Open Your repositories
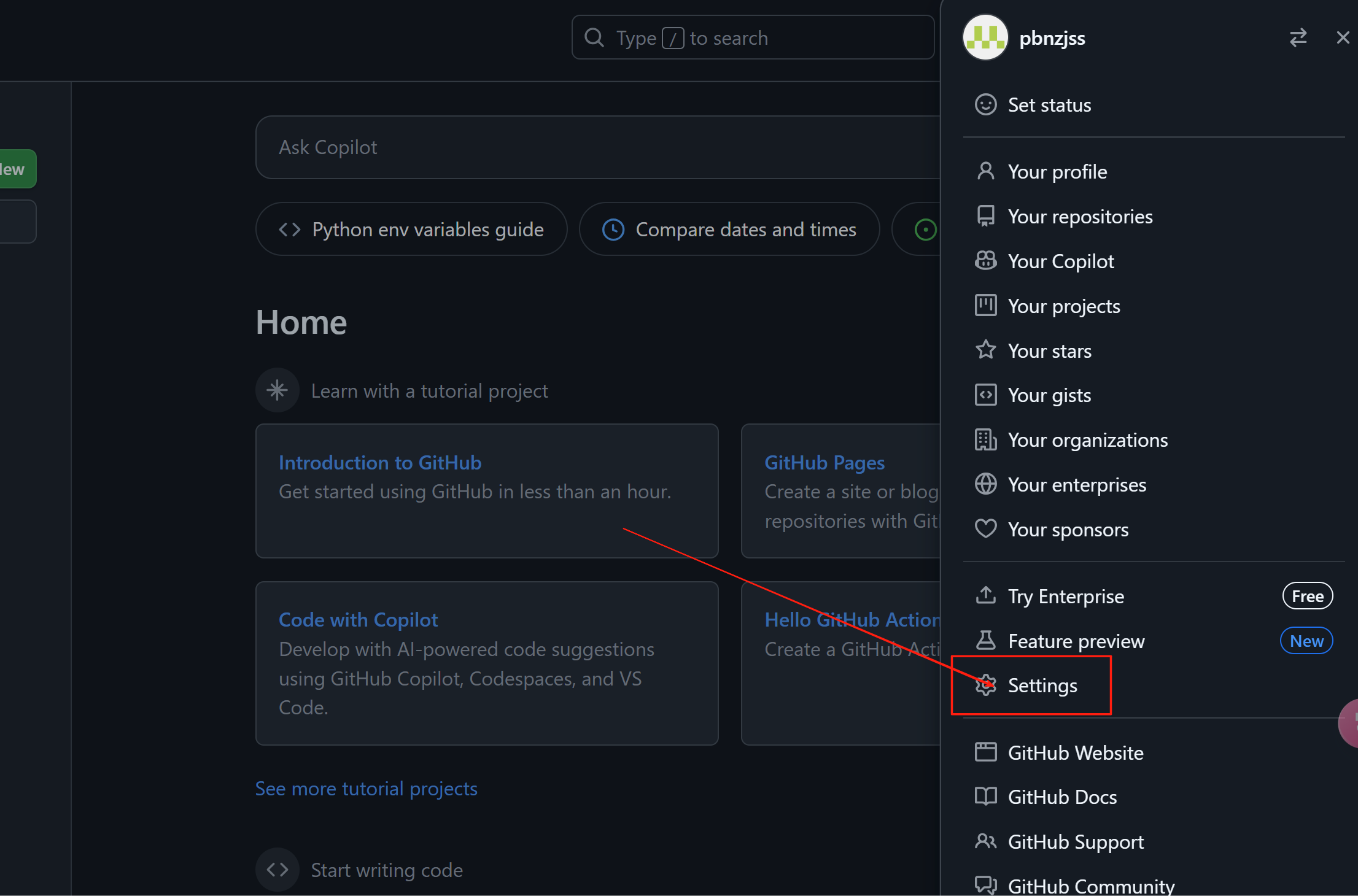 click(1080, 216)
